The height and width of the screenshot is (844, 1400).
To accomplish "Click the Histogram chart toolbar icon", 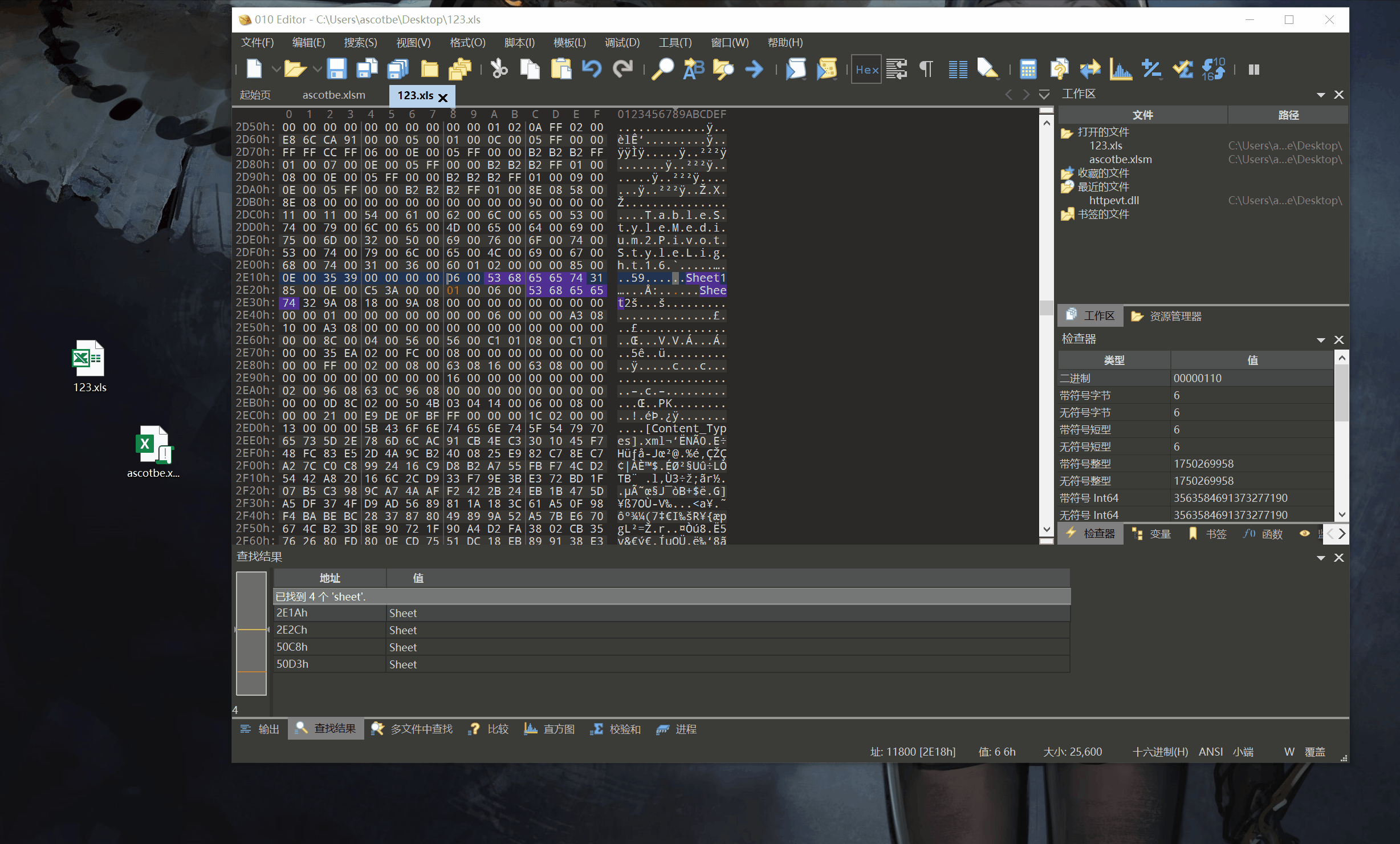I will (1120, 69).
